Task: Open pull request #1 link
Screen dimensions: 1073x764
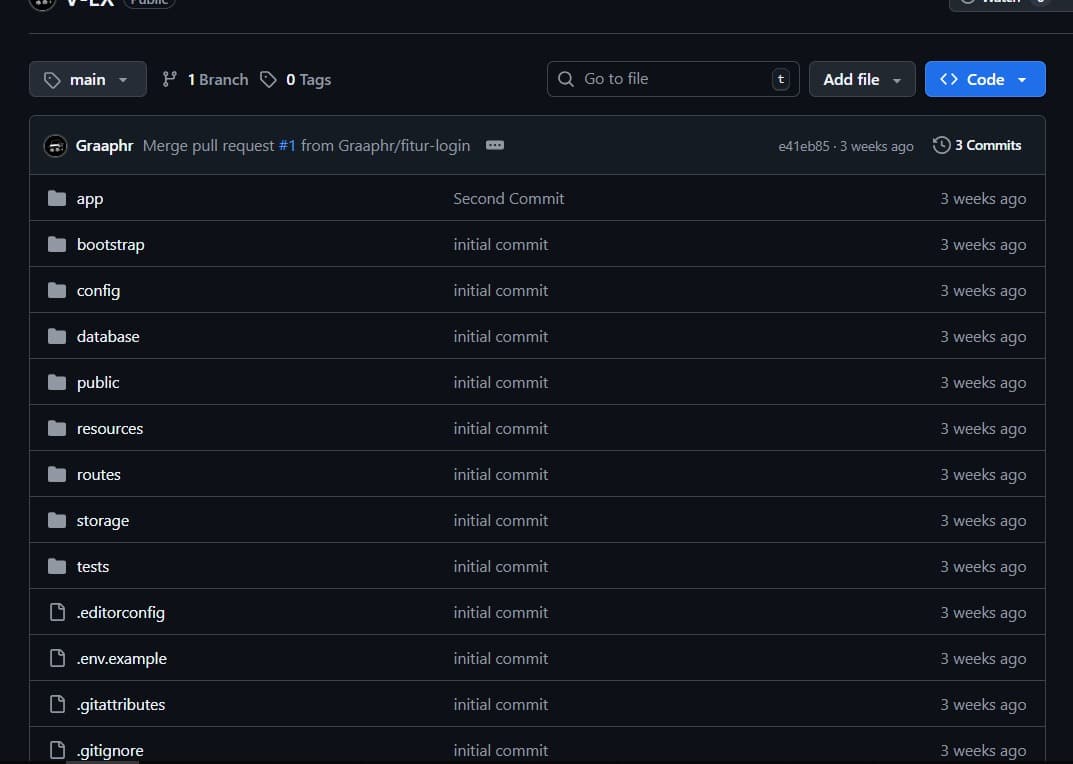Action: pyautogui.click(x=287, y=146)
